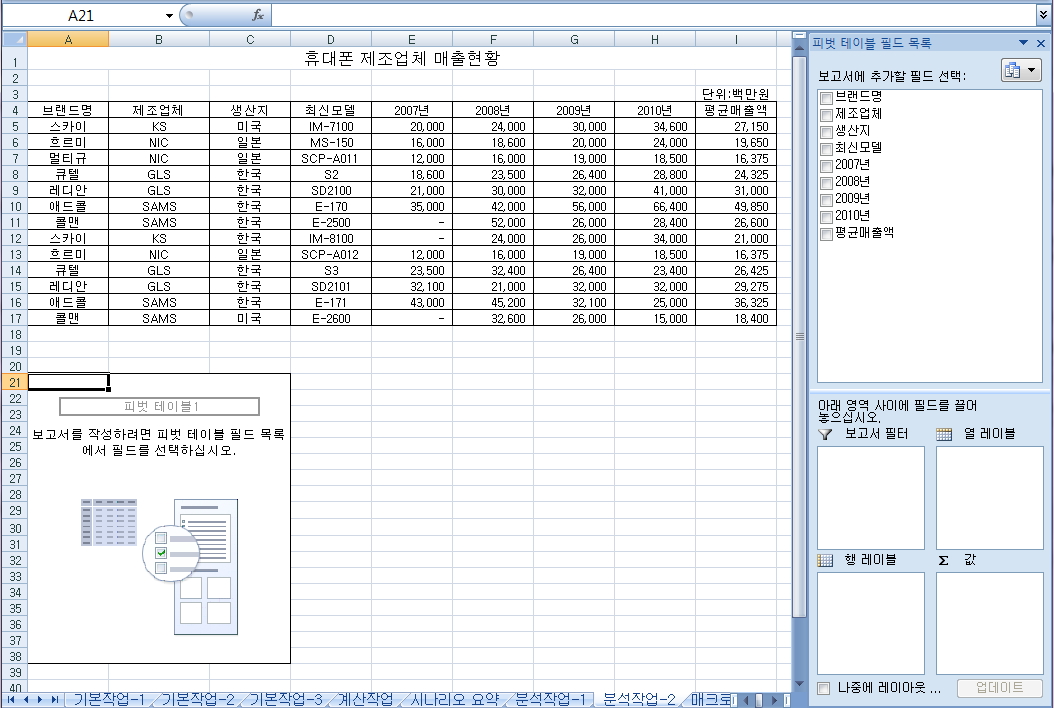The width and height of the screenshot is (1054, 708).
Task: Open the field list layout options button
Action: point(1021,69)
